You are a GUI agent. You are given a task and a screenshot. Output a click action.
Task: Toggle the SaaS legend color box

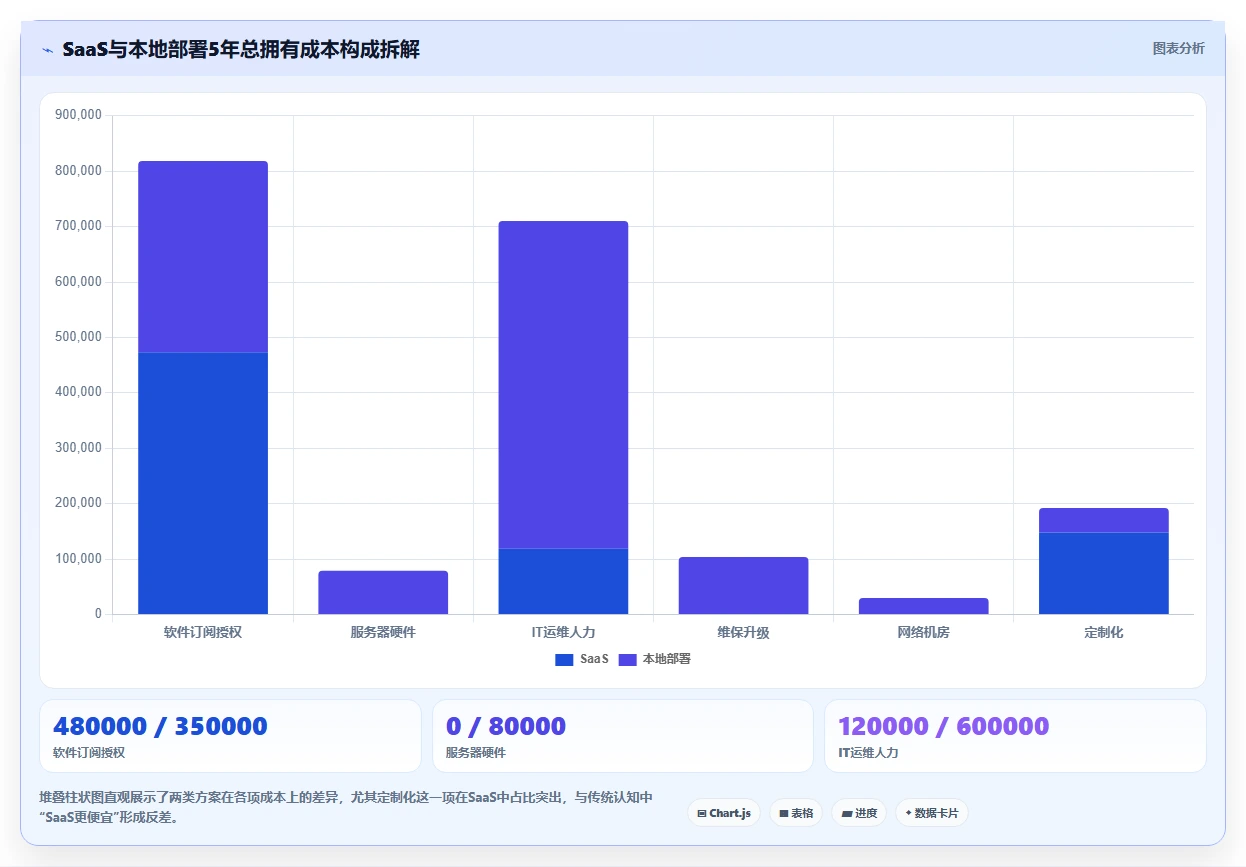coord(564,659)
